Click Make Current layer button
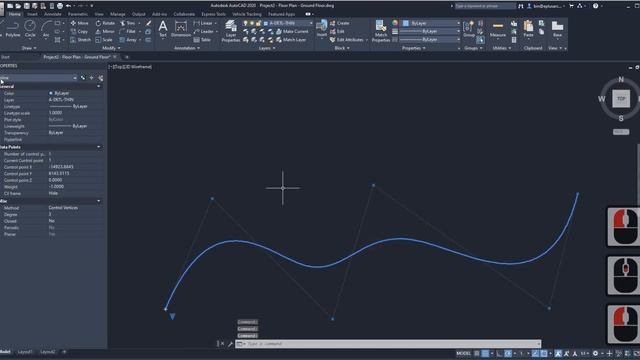The width and height of the screenshot is (640, 360). 292,31
